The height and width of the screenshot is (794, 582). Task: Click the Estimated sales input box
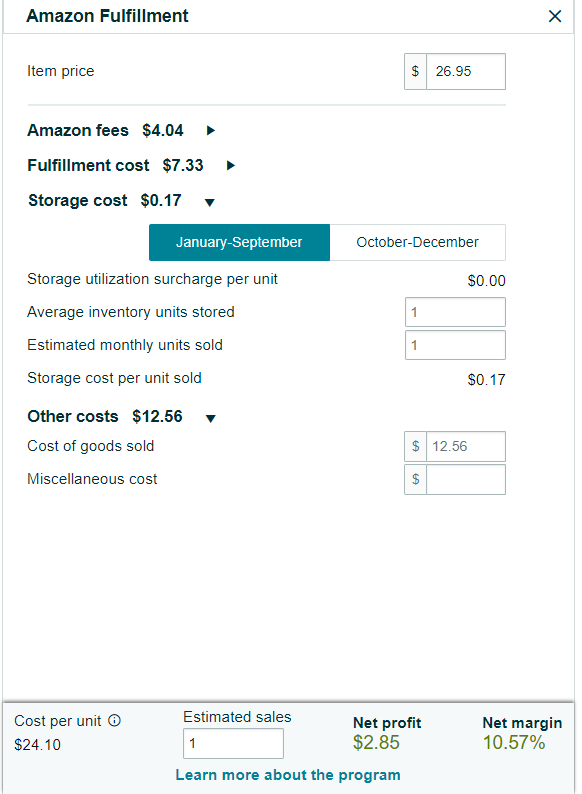(x=233, y=743)
